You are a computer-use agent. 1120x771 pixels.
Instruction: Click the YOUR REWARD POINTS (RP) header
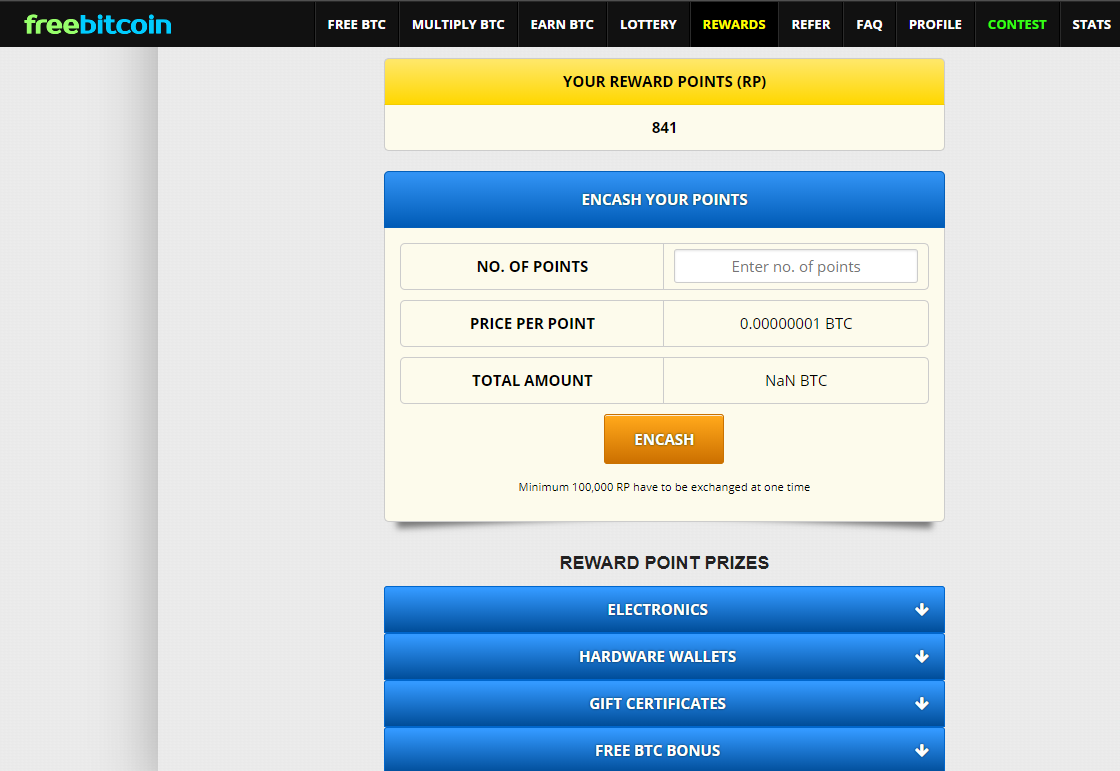tap(664, 81)
